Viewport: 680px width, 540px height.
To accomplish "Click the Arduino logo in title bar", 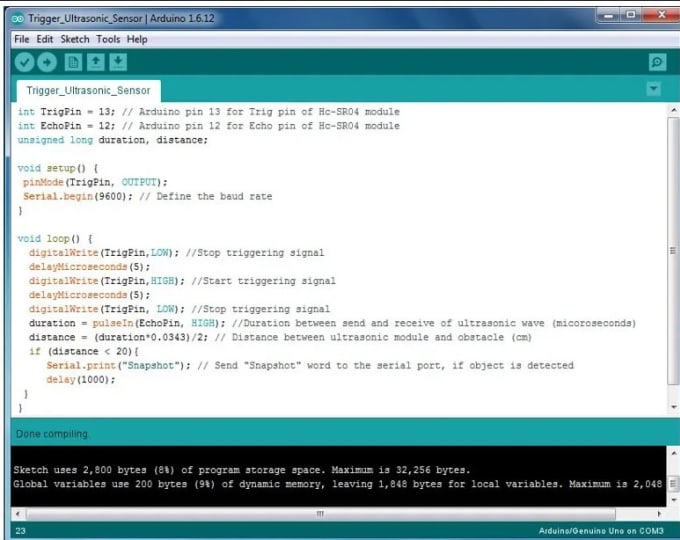I will [x=17, y=19].
